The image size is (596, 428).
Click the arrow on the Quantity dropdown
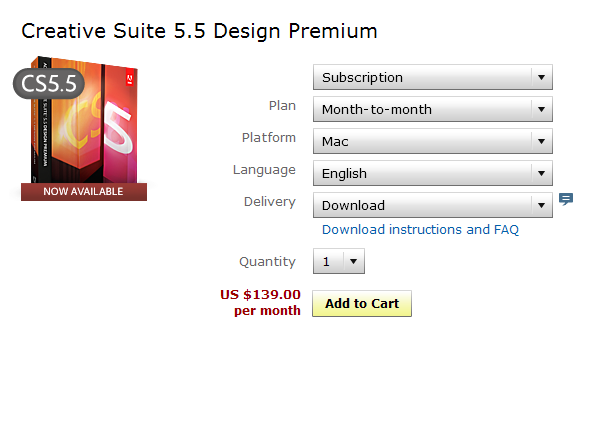[353, 261]
